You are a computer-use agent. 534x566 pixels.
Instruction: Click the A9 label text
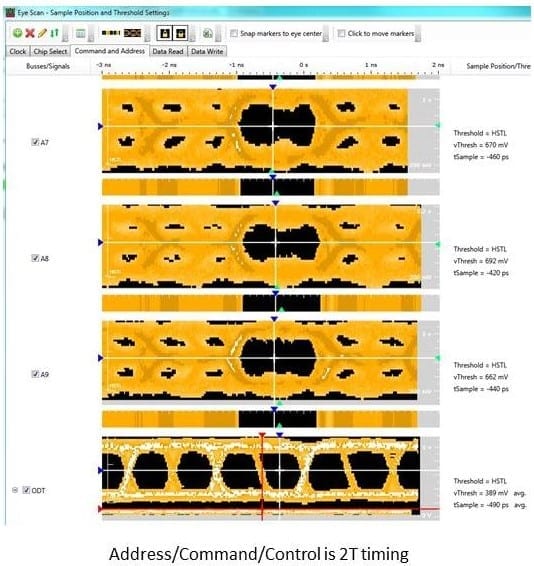click(44, 374)
